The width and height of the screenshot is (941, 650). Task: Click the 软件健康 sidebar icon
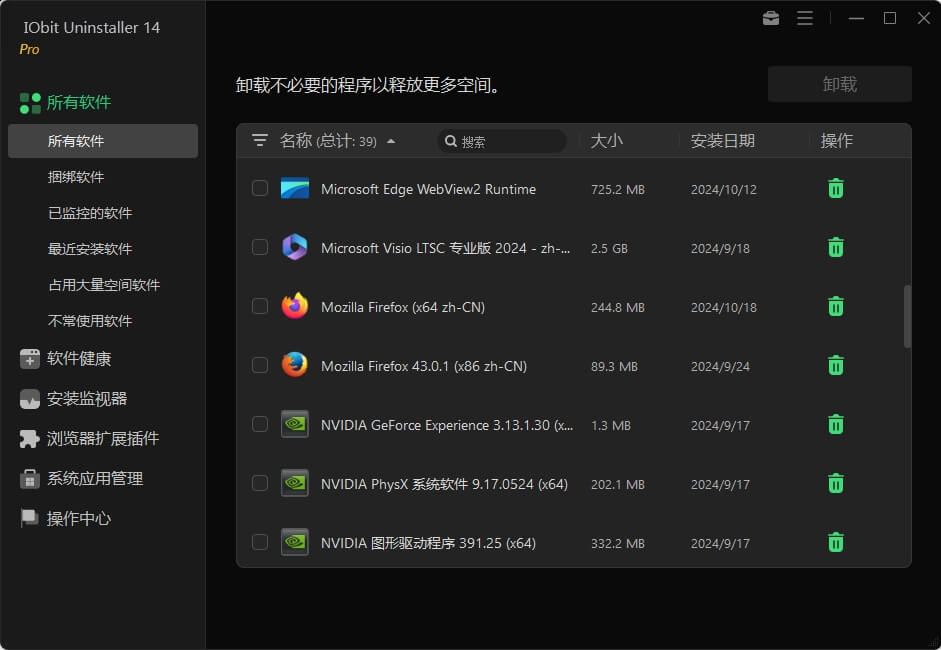tap(29, 358)
